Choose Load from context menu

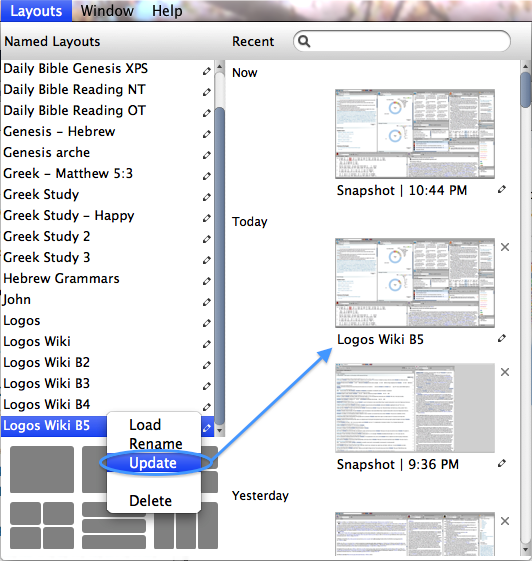pos(154,425)
